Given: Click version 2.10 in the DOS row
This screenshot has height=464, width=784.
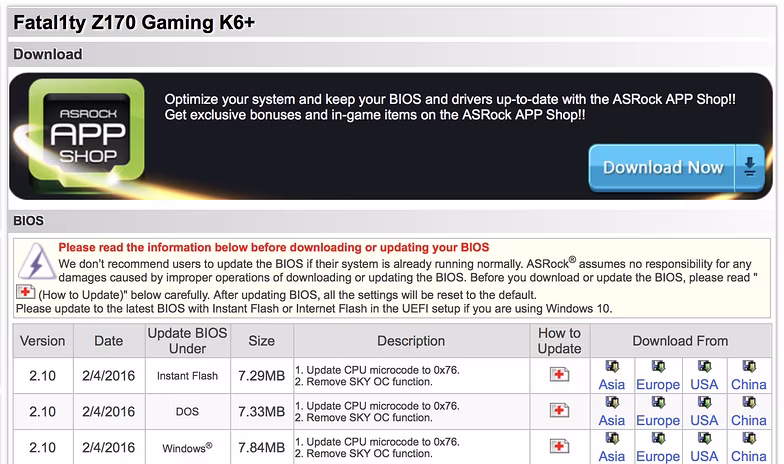Looking at the screenshot, I should click(42, 412).
